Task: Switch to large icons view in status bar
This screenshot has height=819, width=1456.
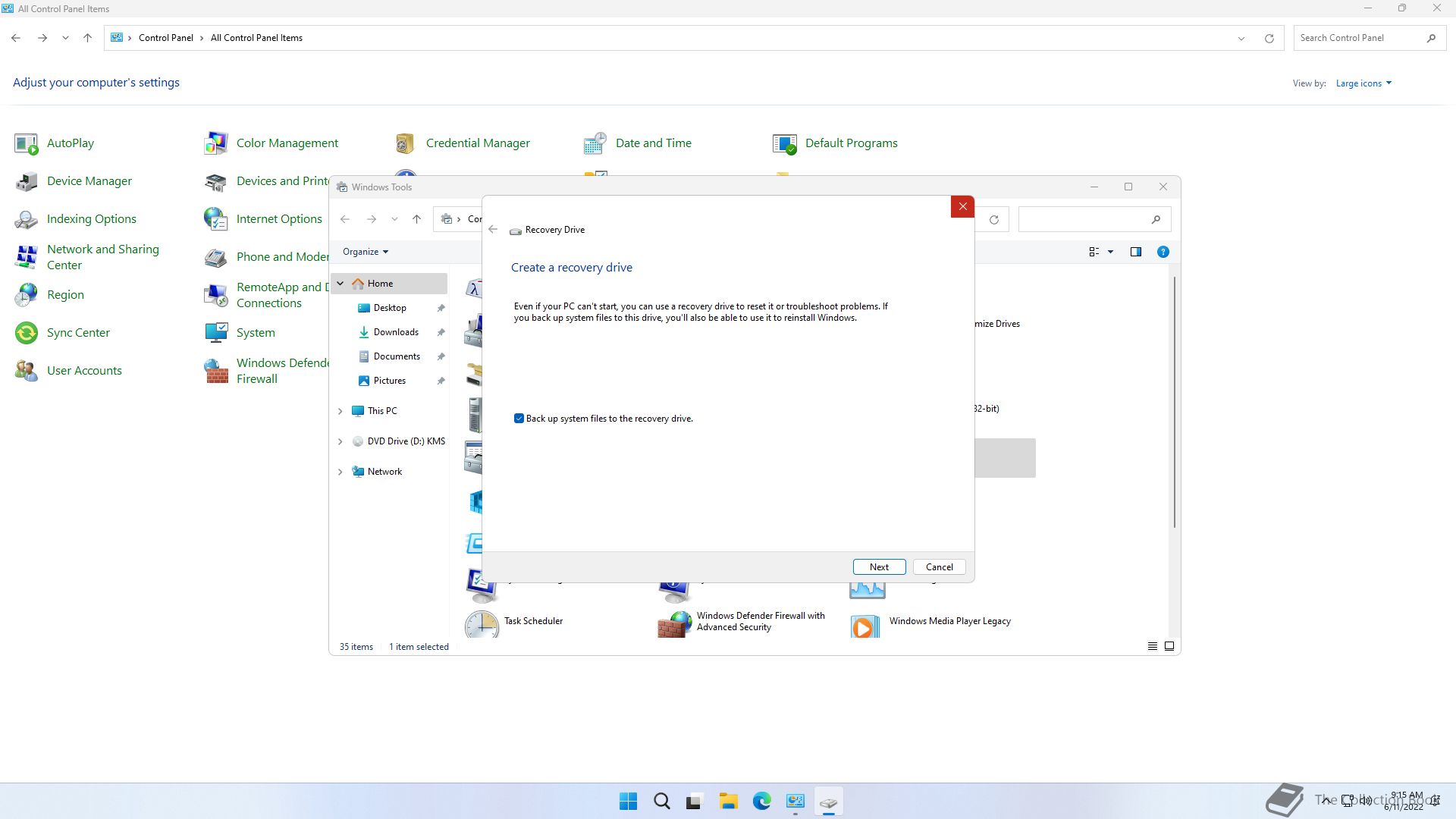Action: pyautogui.click(x=1169, y=646)
